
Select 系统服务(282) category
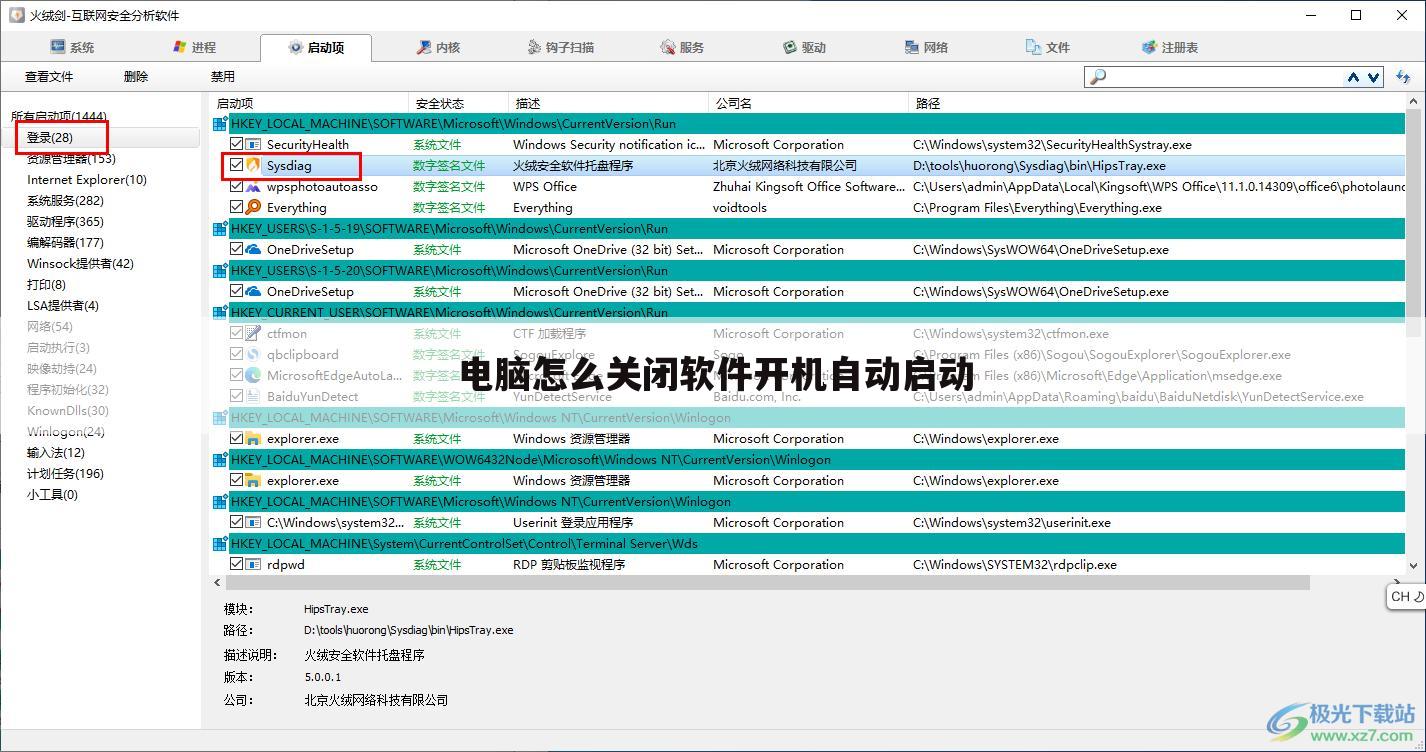(65, 201)
